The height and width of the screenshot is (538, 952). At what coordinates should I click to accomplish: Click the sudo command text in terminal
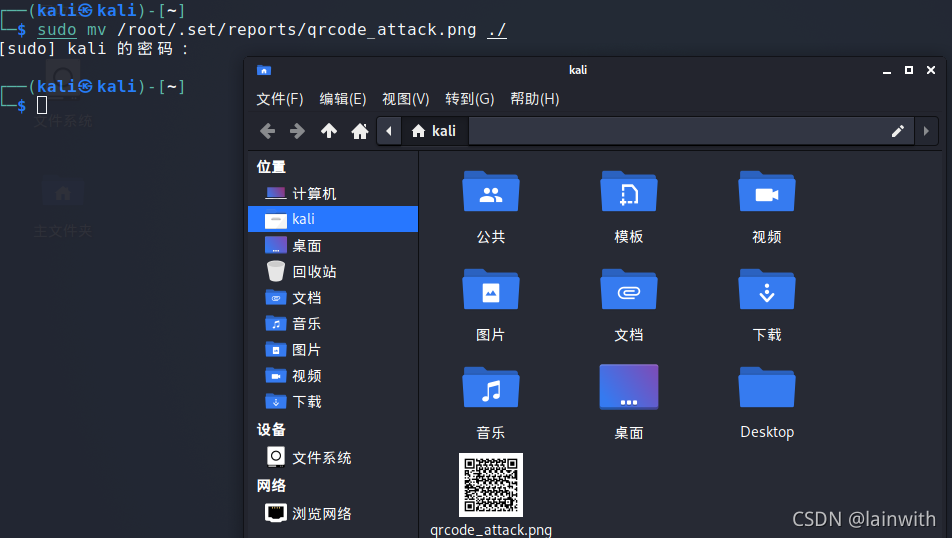(57, 30)
